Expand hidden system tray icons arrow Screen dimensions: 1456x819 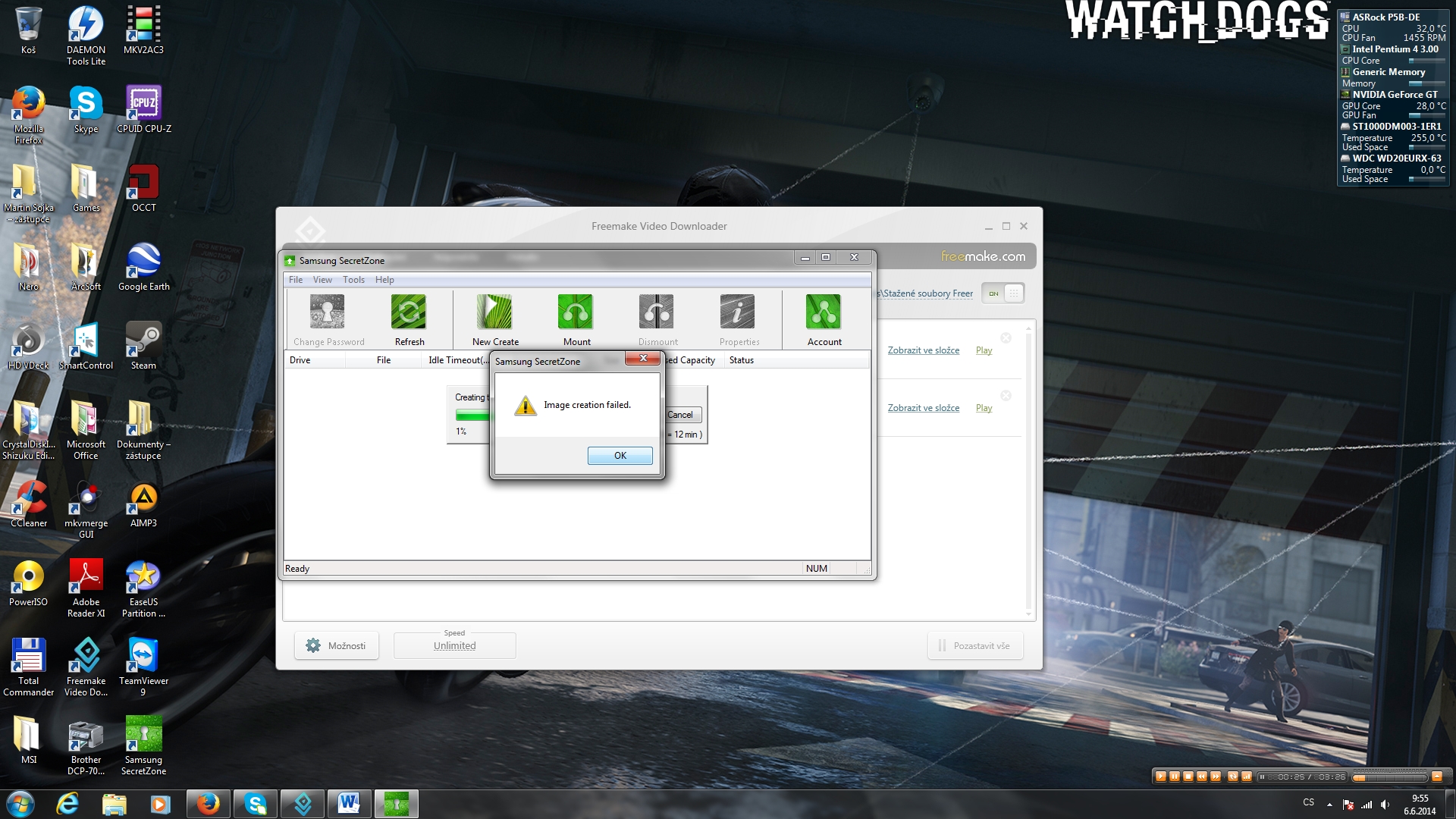coord(1329,804)
